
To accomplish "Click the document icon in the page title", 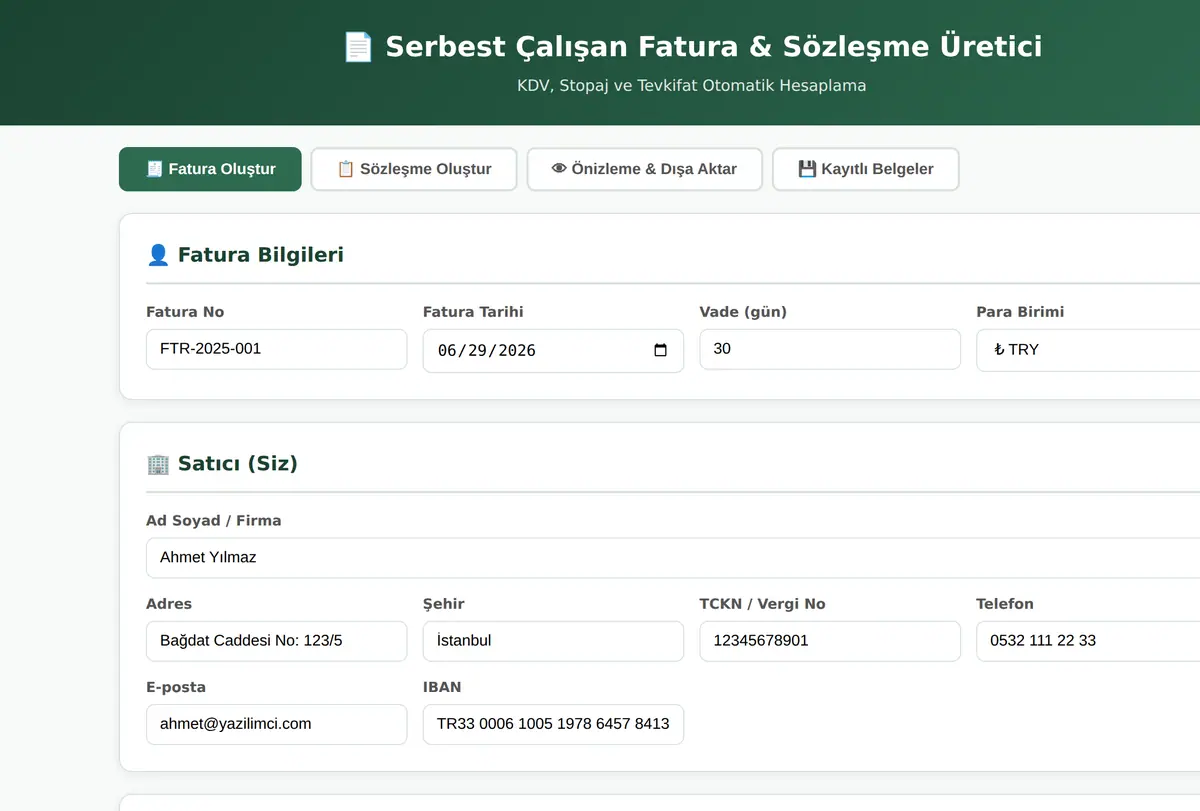I will point(358,47).
